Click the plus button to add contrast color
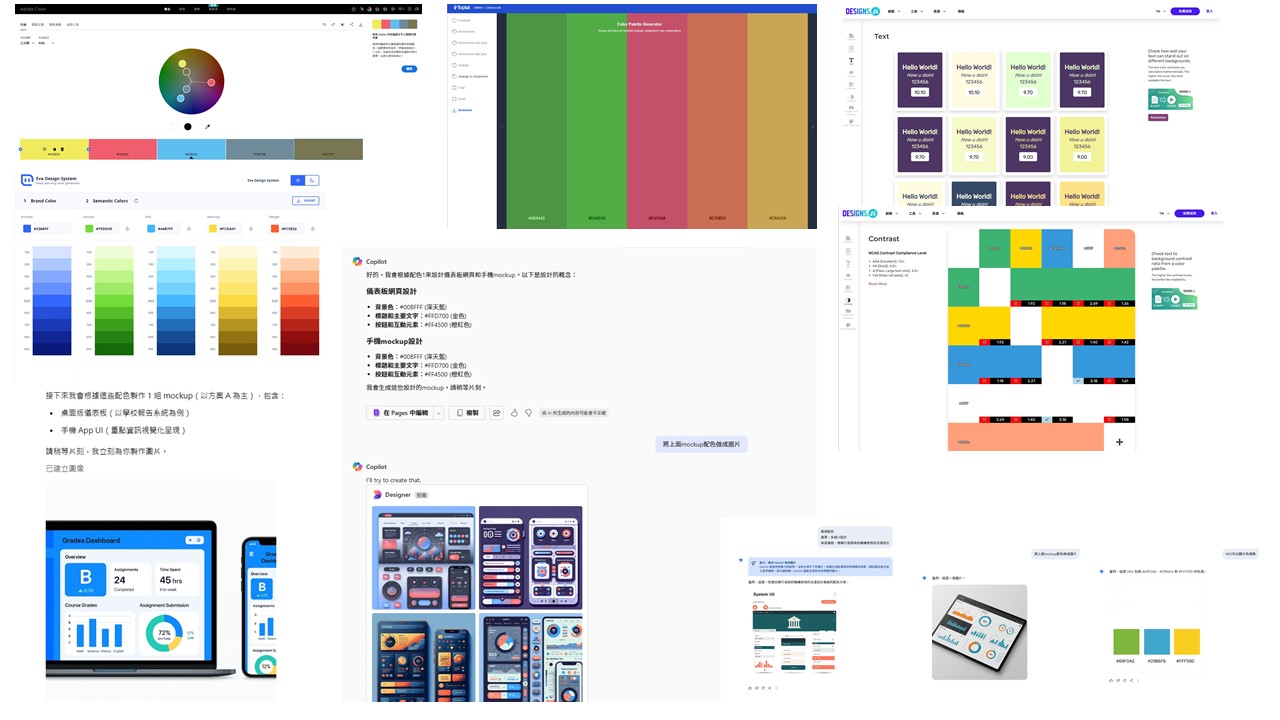Screen dimensions: 1280x720 (1119, 442)
